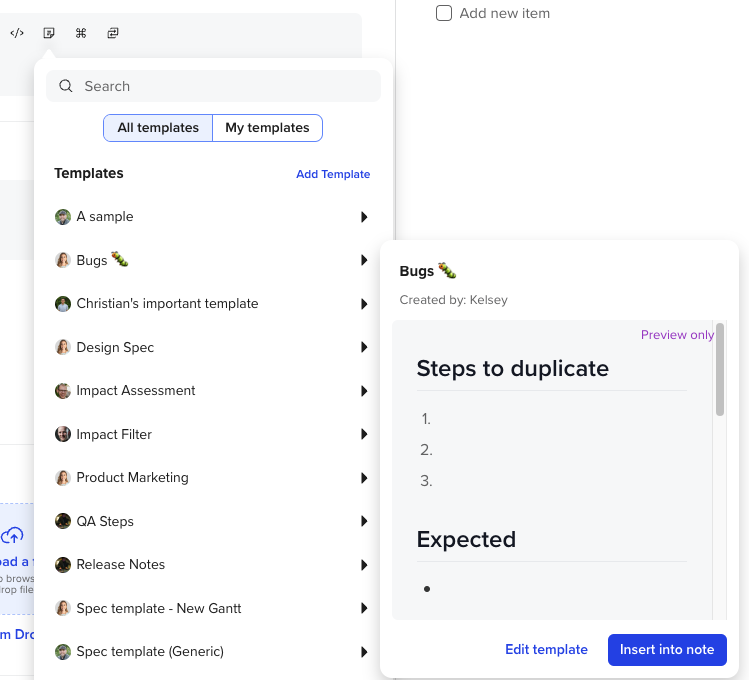Click the toolbar icon right of command icon
Image resolution: width=749 pixels, height=680 pixels.
click(x=113, y=33)
